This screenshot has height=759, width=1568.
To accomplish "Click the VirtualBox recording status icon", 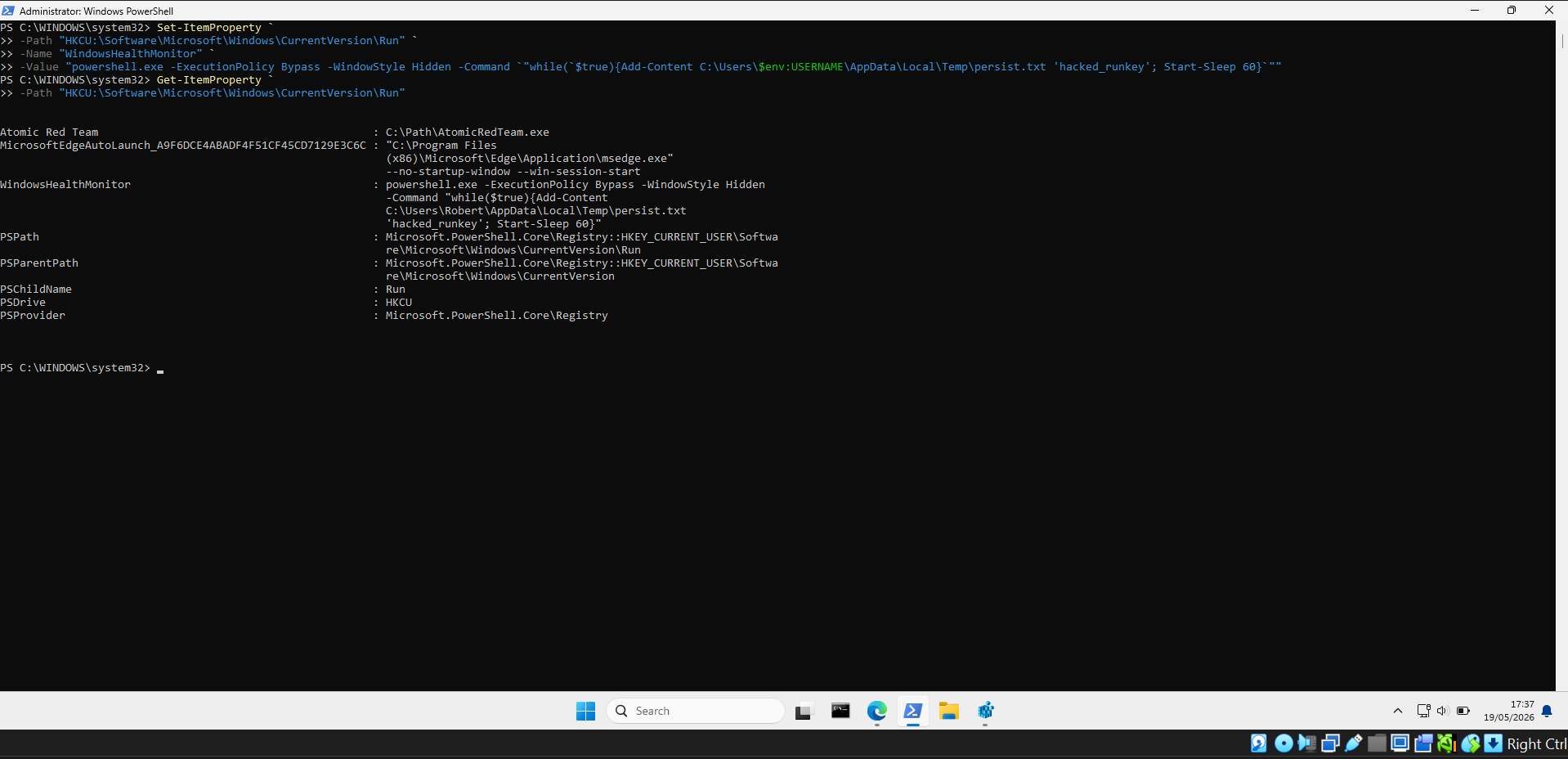I will pos(1423,743).
